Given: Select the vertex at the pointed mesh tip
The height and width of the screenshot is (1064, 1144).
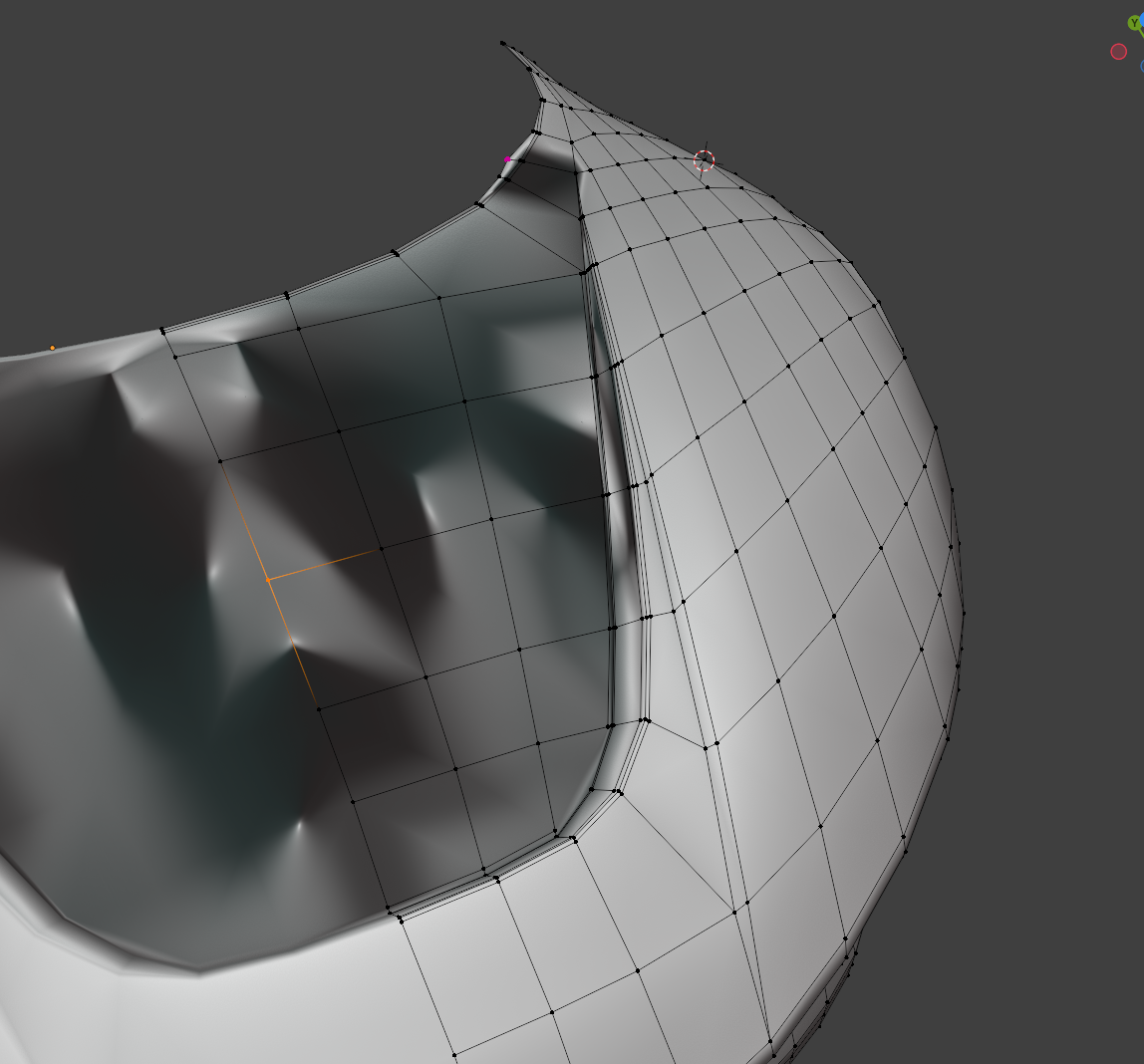Looking at the screenshot, I should click(502, 43).
